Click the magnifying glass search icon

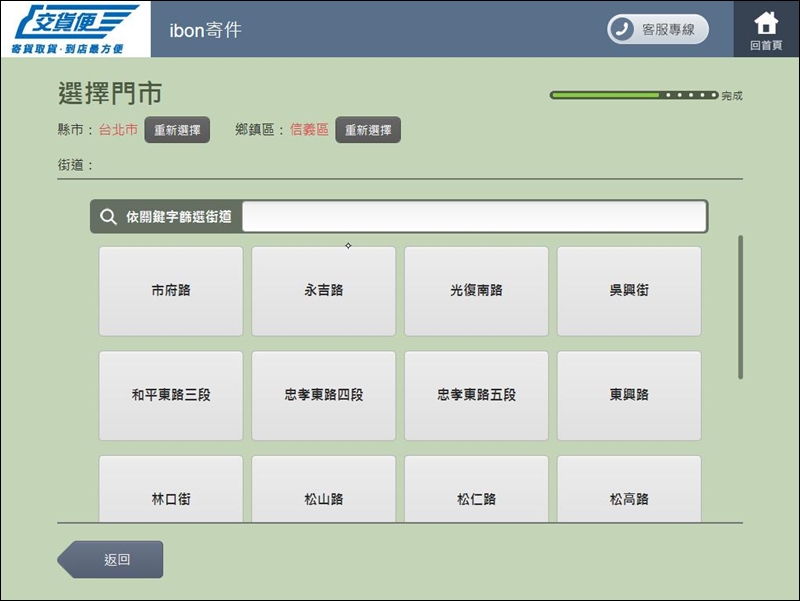(109, 217)
